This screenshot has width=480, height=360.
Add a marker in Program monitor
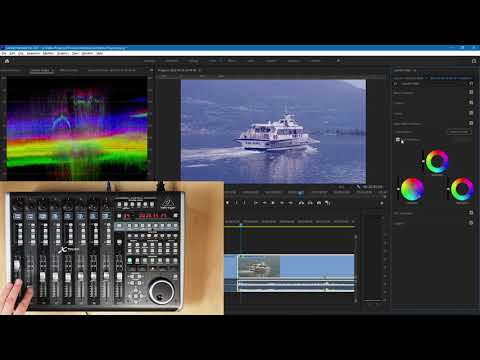(227, 203)
